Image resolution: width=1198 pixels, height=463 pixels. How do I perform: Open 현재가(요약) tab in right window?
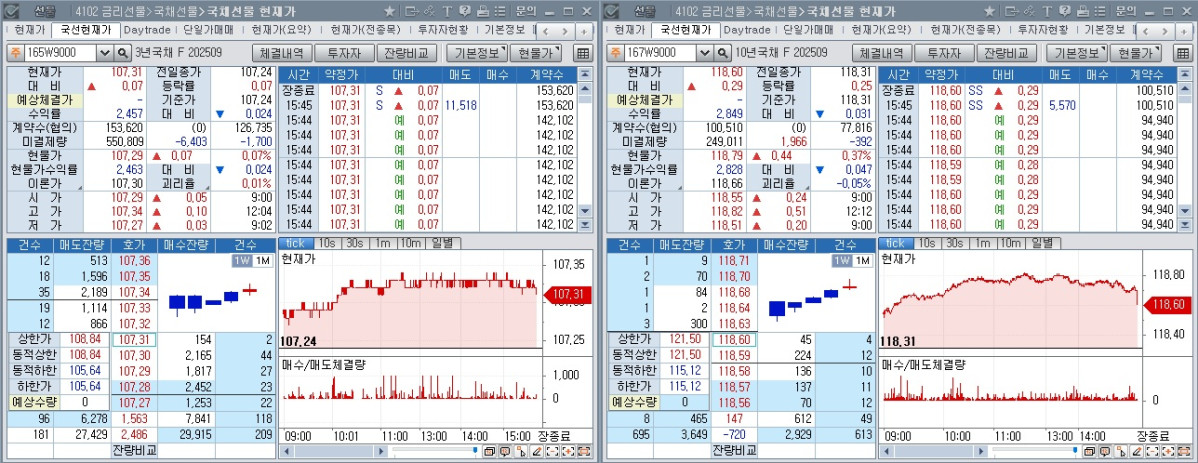(x=881, y=30)
